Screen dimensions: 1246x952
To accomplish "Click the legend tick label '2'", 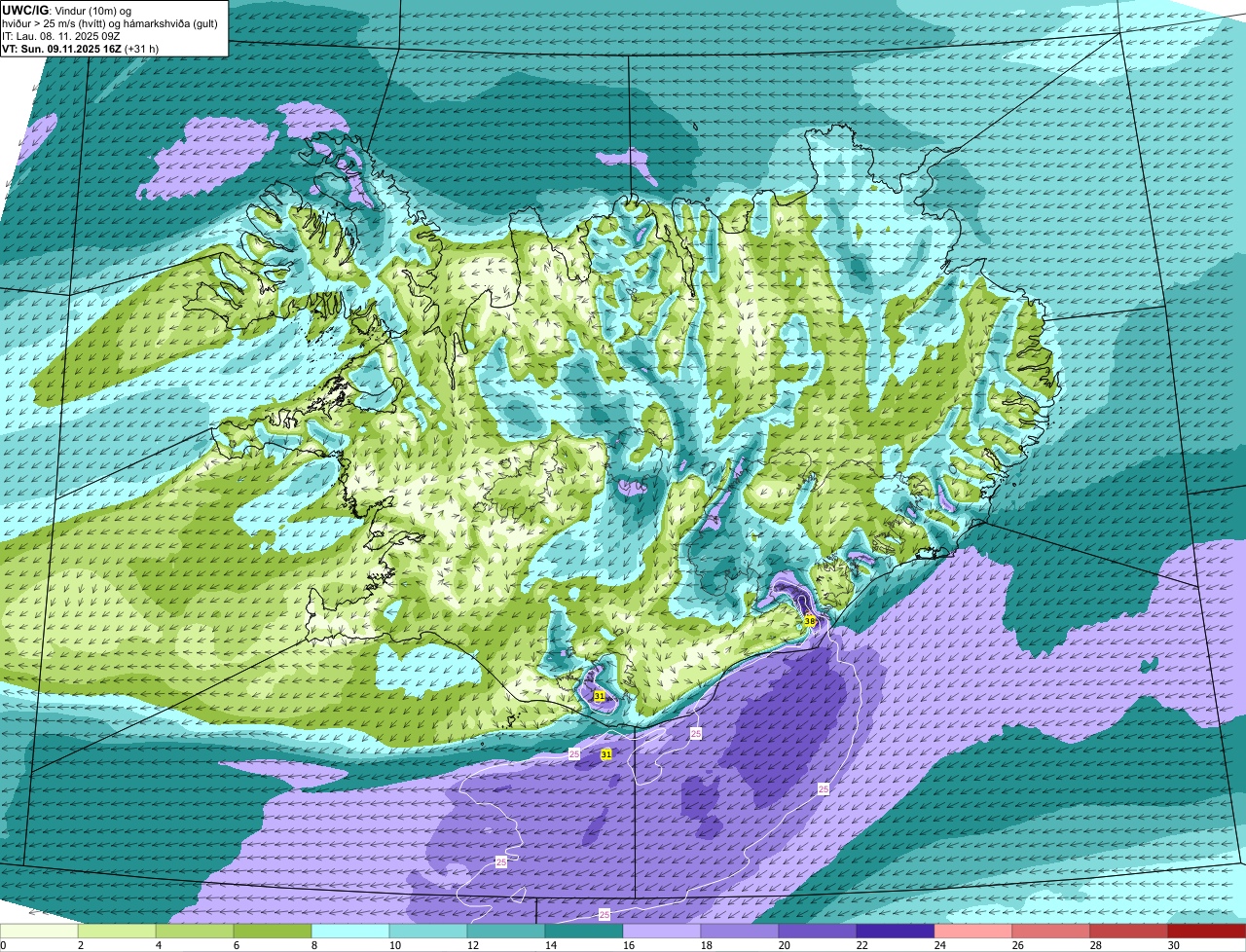I will pos(80,945).
